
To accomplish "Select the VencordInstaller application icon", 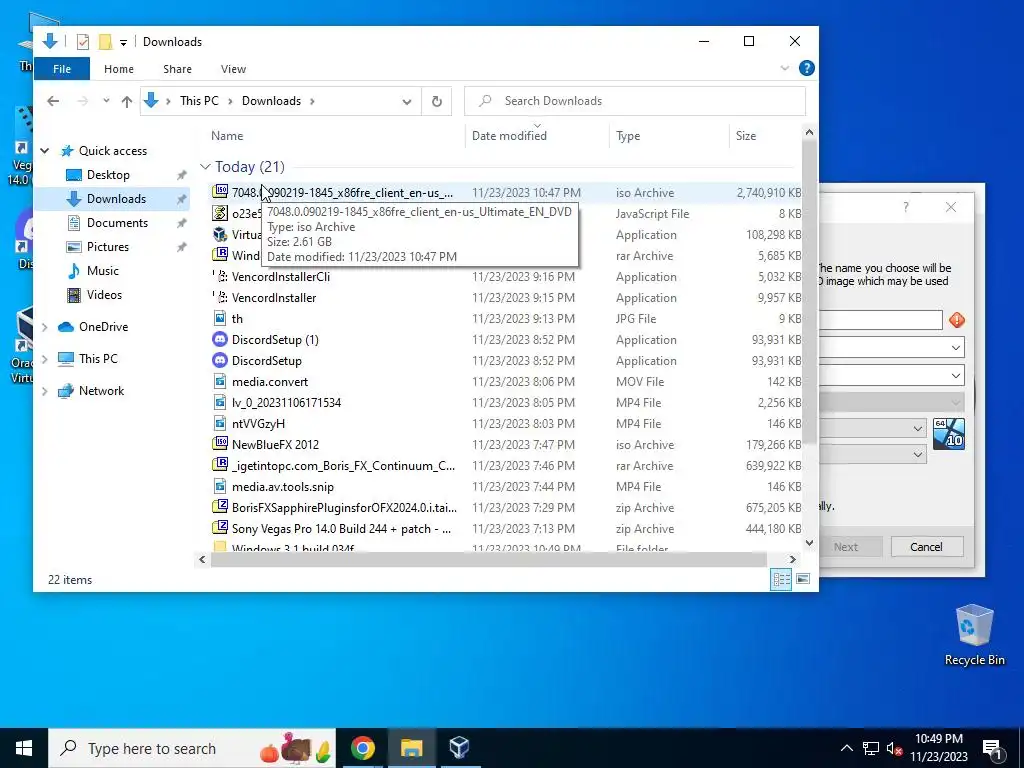I will click(220, 297).
